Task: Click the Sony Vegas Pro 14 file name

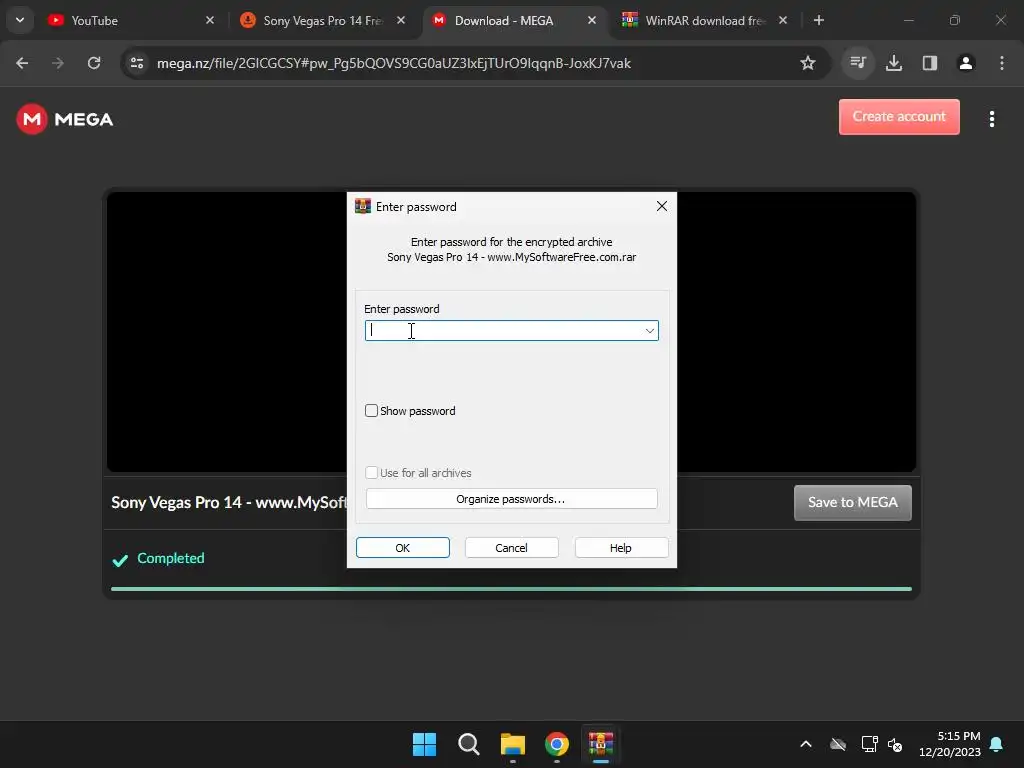Action: [x=229, y=502]
